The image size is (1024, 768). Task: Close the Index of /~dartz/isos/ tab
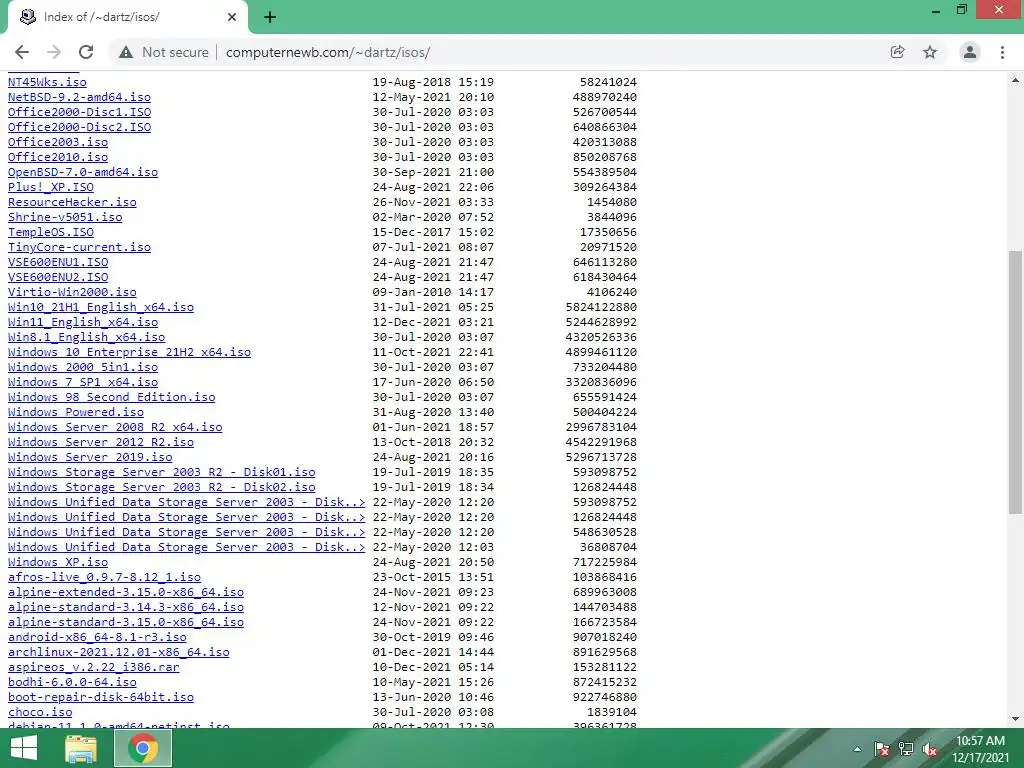(232, 17)
